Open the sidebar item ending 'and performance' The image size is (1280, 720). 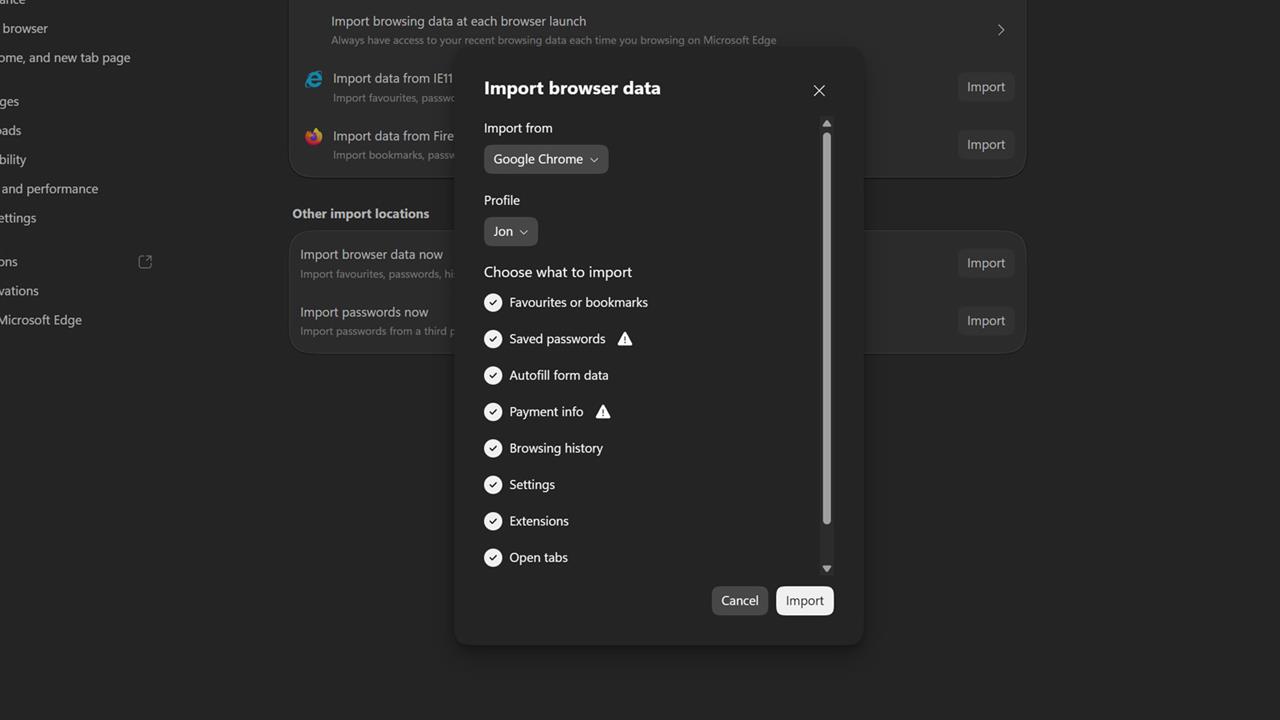click(49, 189)
